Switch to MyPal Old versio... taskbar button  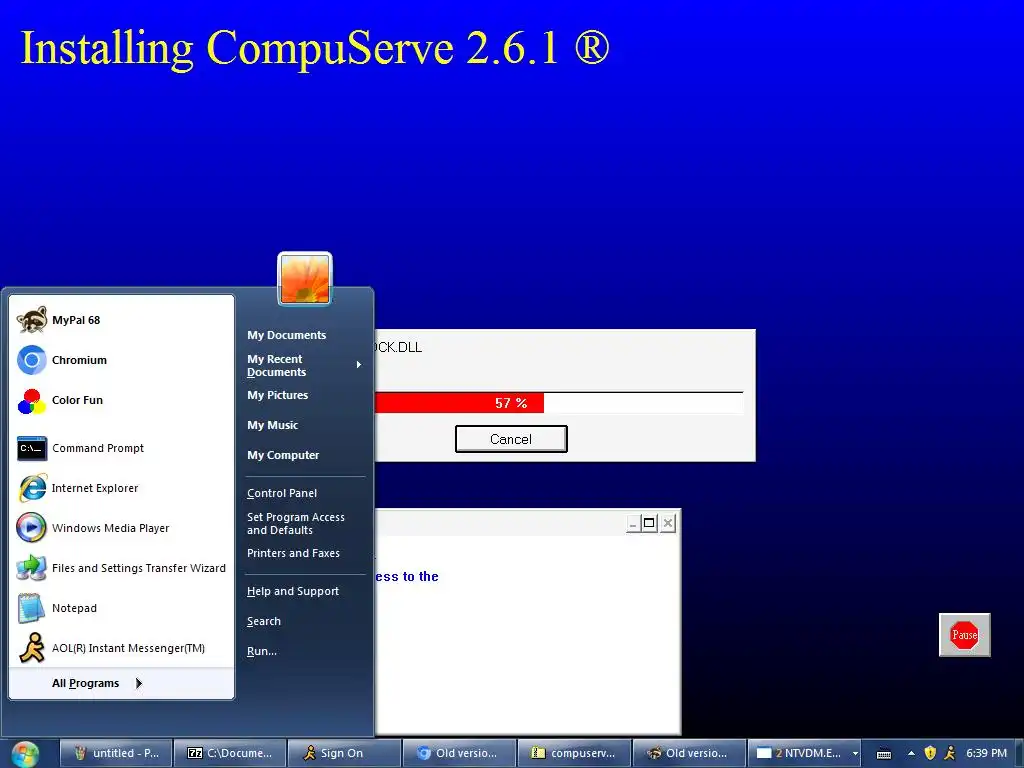click(689, 753)
